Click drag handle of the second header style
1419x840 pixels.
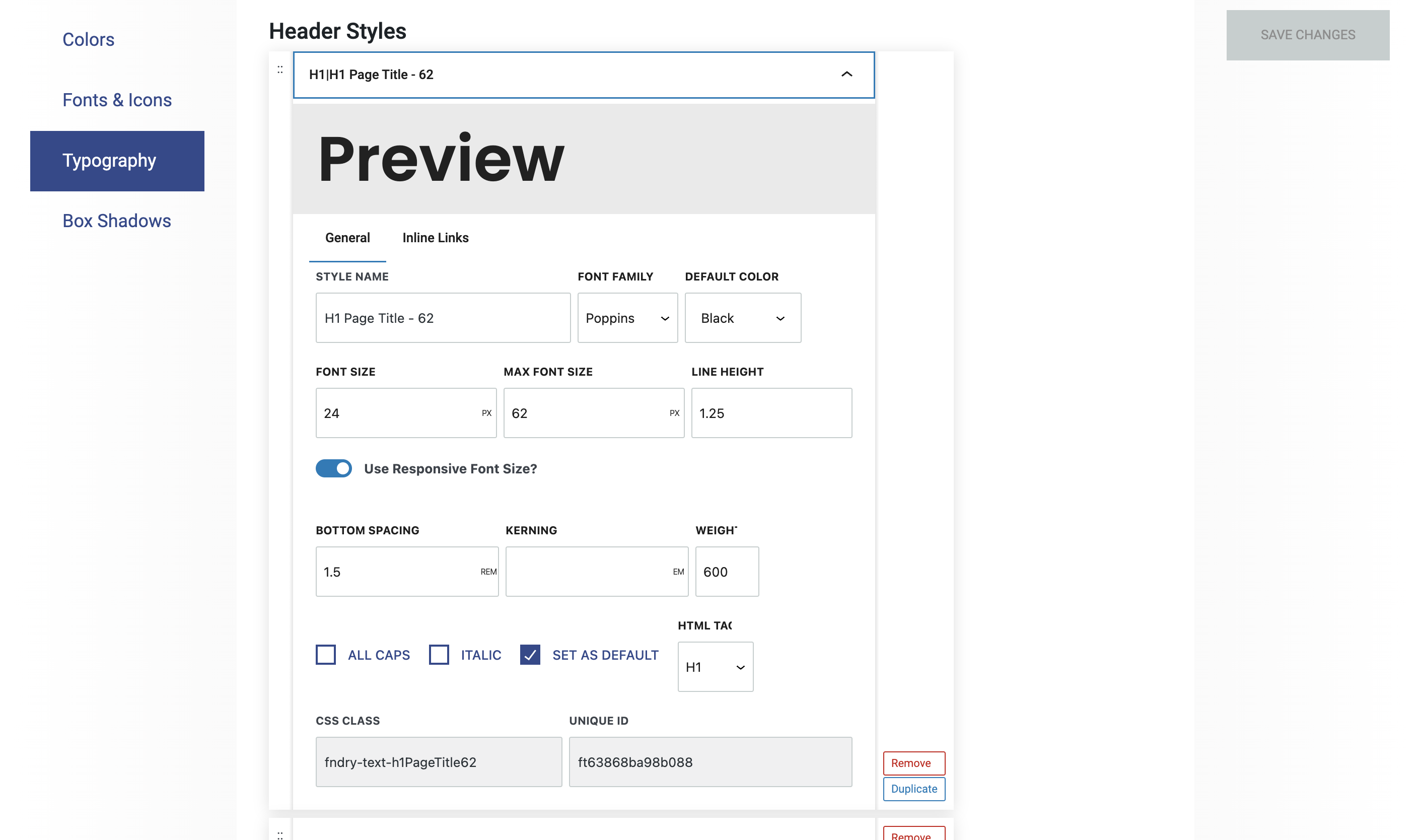click(x=279, y=834)
